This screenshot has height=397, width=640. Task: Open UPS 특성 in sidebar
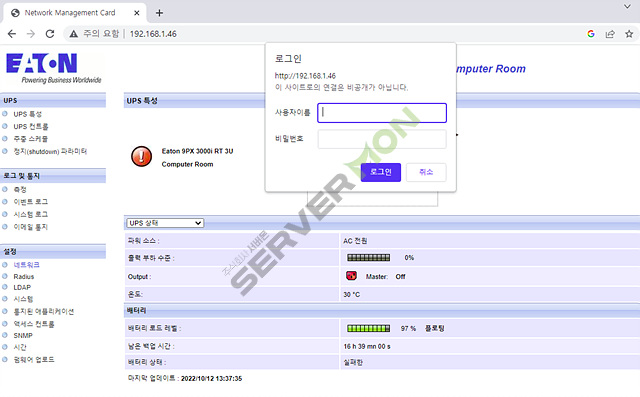tap(27, 114)
